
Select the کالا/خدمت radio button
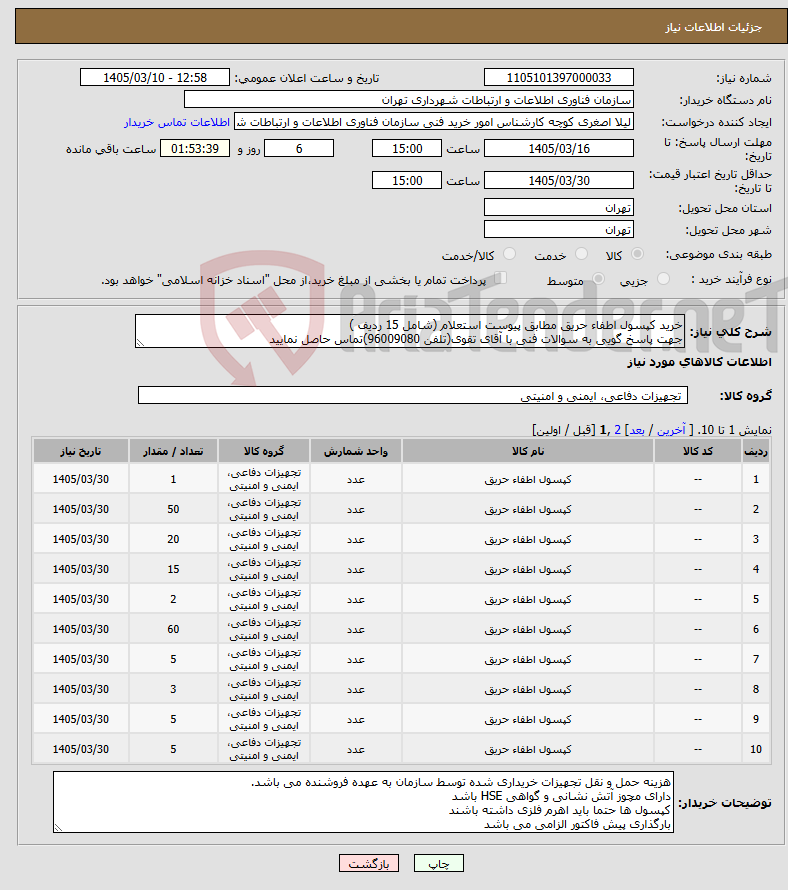tap(509, 254)
